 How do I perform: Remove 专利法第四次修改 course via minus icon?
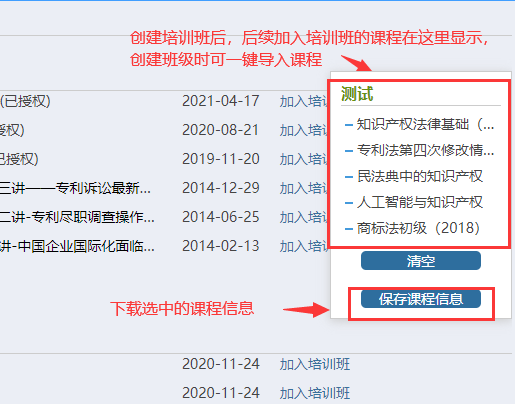coord(349,151)
